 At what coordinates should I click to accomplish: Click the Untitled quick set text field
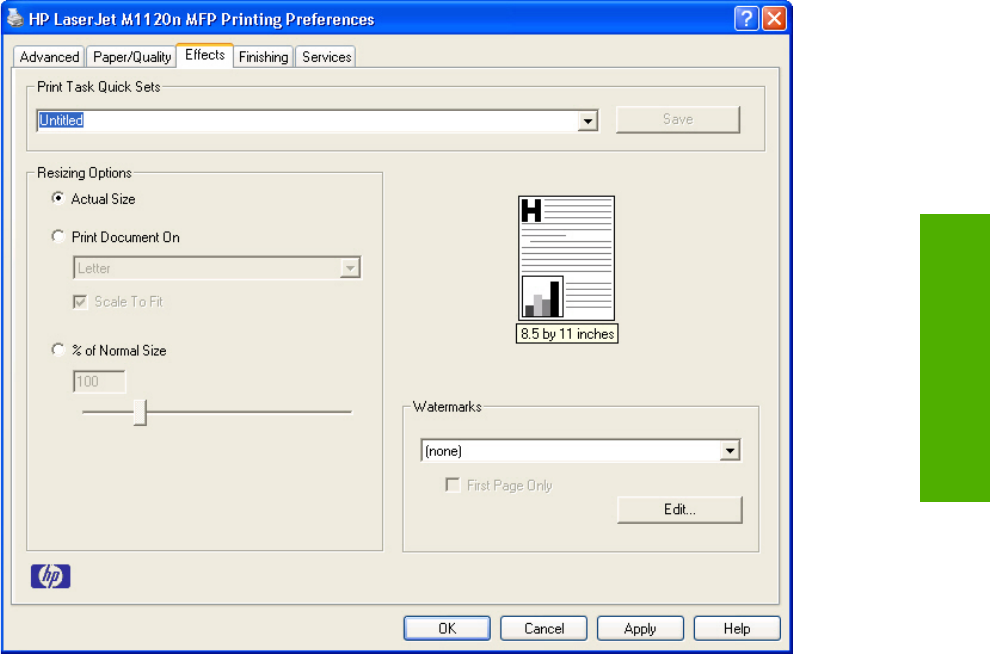(307, 121)
